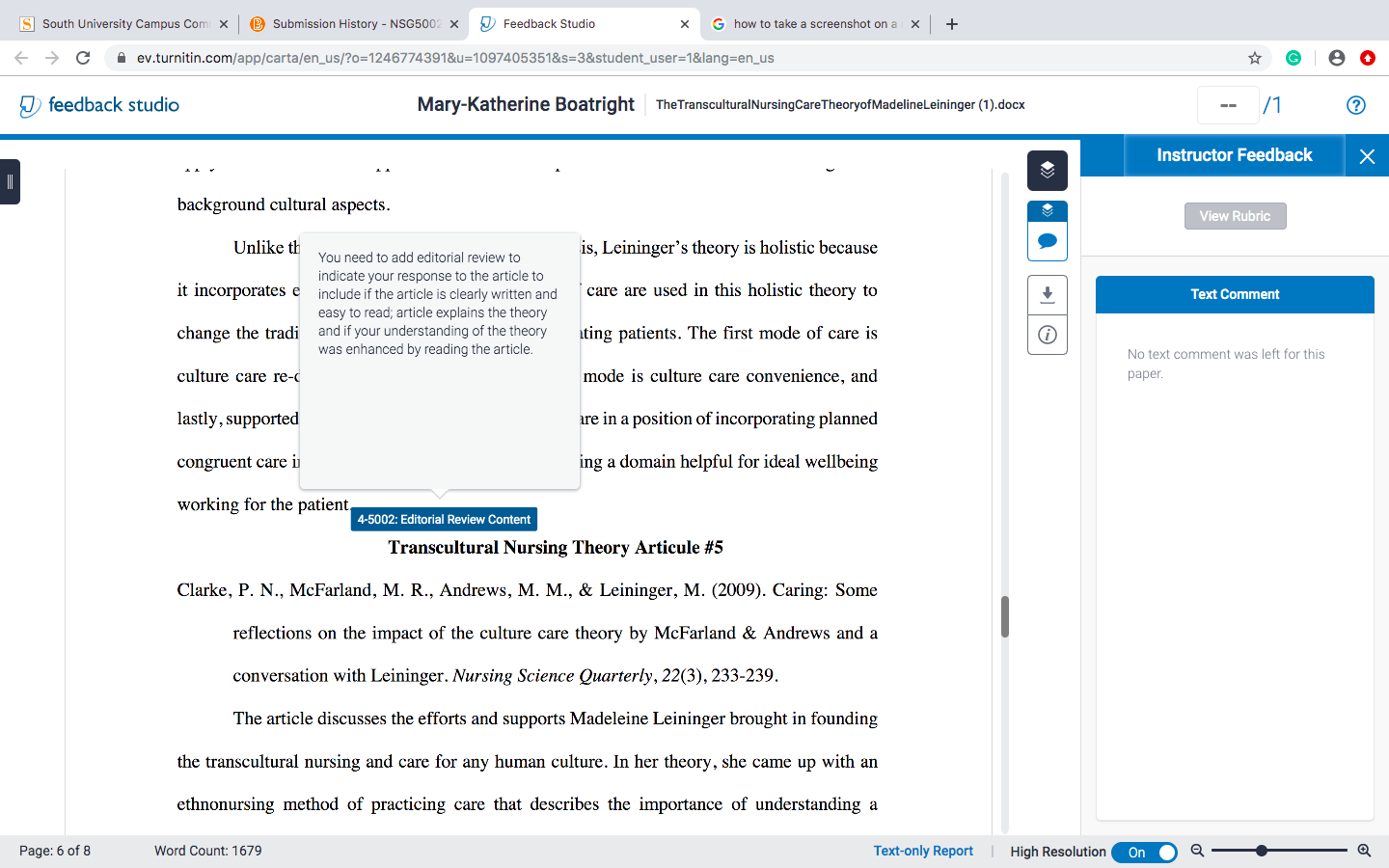Click the View Rubric button
1389x868 pixels.
[1236, 216]
